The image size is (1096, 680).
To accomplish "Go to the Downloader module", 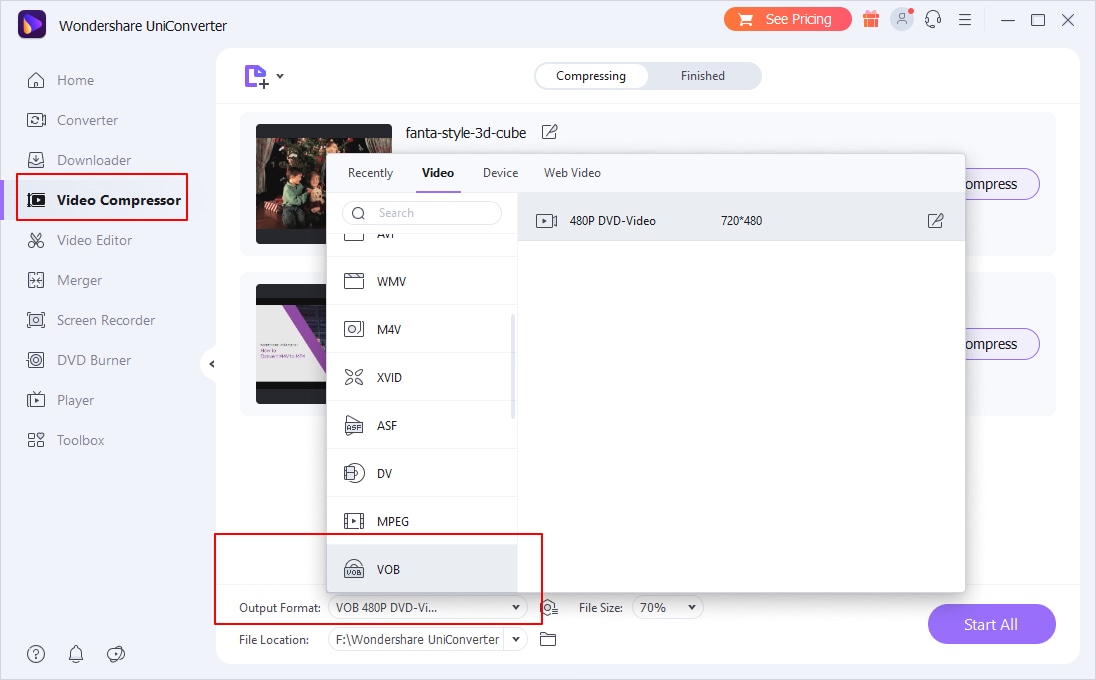I will [x=78, y=160].
